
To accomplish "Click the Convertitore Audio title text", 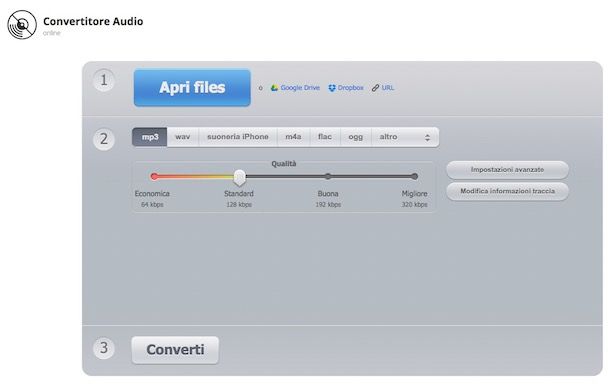I will pyautogui.click(x=93, y=21).
